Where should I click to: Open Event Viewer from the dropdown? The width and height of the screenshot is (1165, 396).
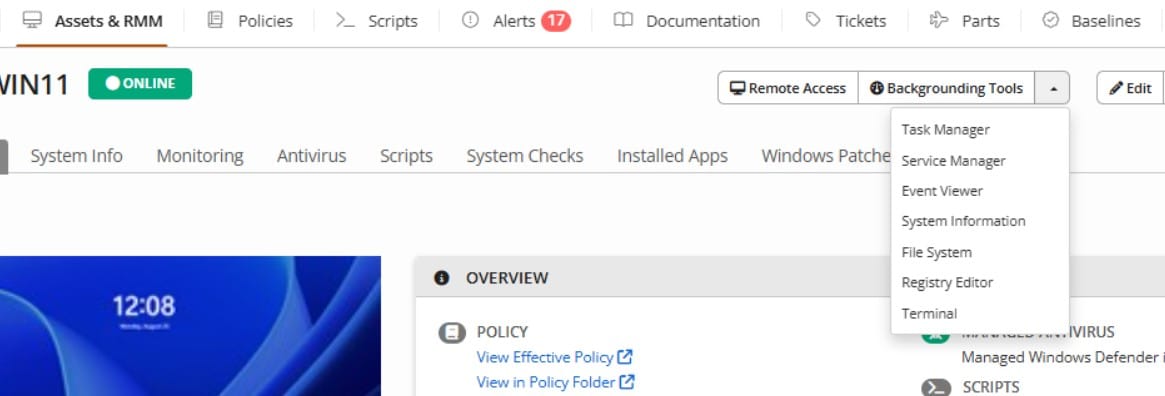click(941, 191)
